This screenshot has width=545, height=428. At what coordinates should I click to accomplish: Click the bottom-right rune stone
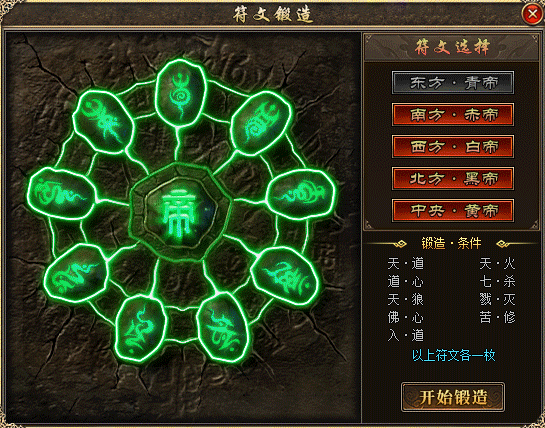[222, 328]
